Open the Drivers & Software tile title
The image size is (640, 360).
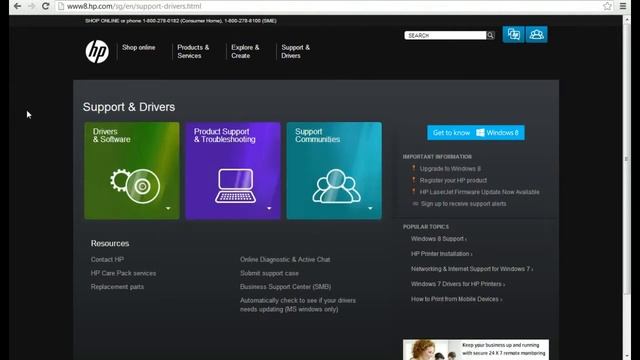111,136
